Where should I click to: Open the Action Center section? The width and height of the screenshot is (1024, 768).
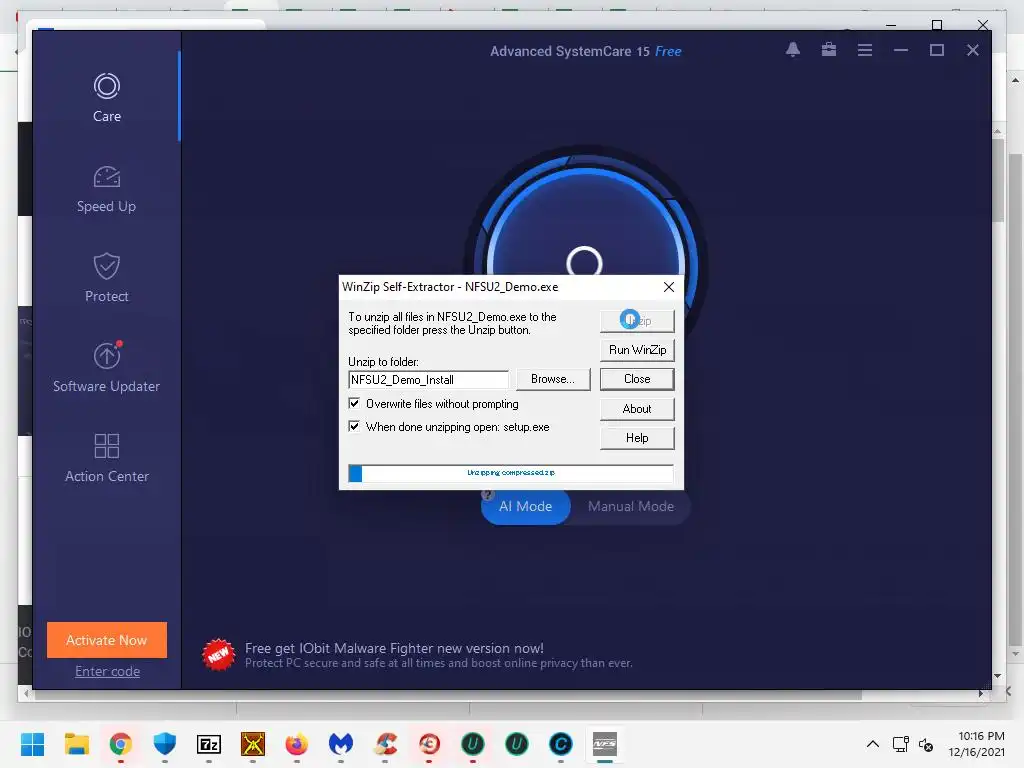point(106,458)
